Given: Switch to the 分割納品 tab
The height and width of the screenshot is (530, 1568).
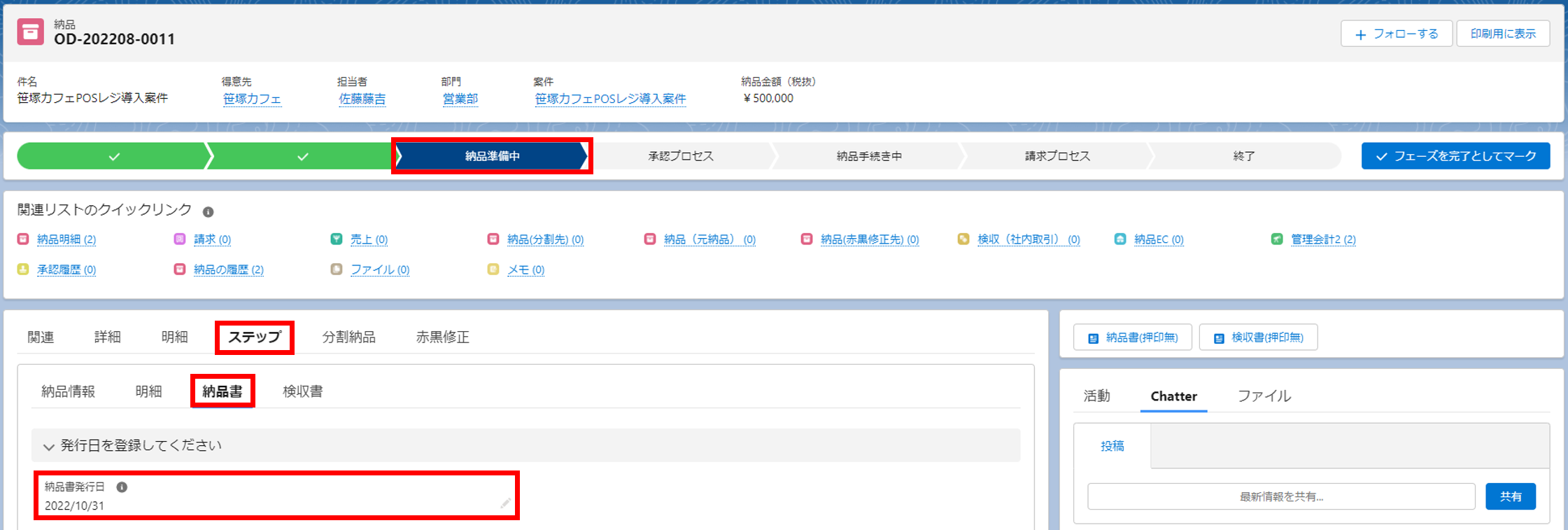Looking at the screenshot, I should 348,337.
